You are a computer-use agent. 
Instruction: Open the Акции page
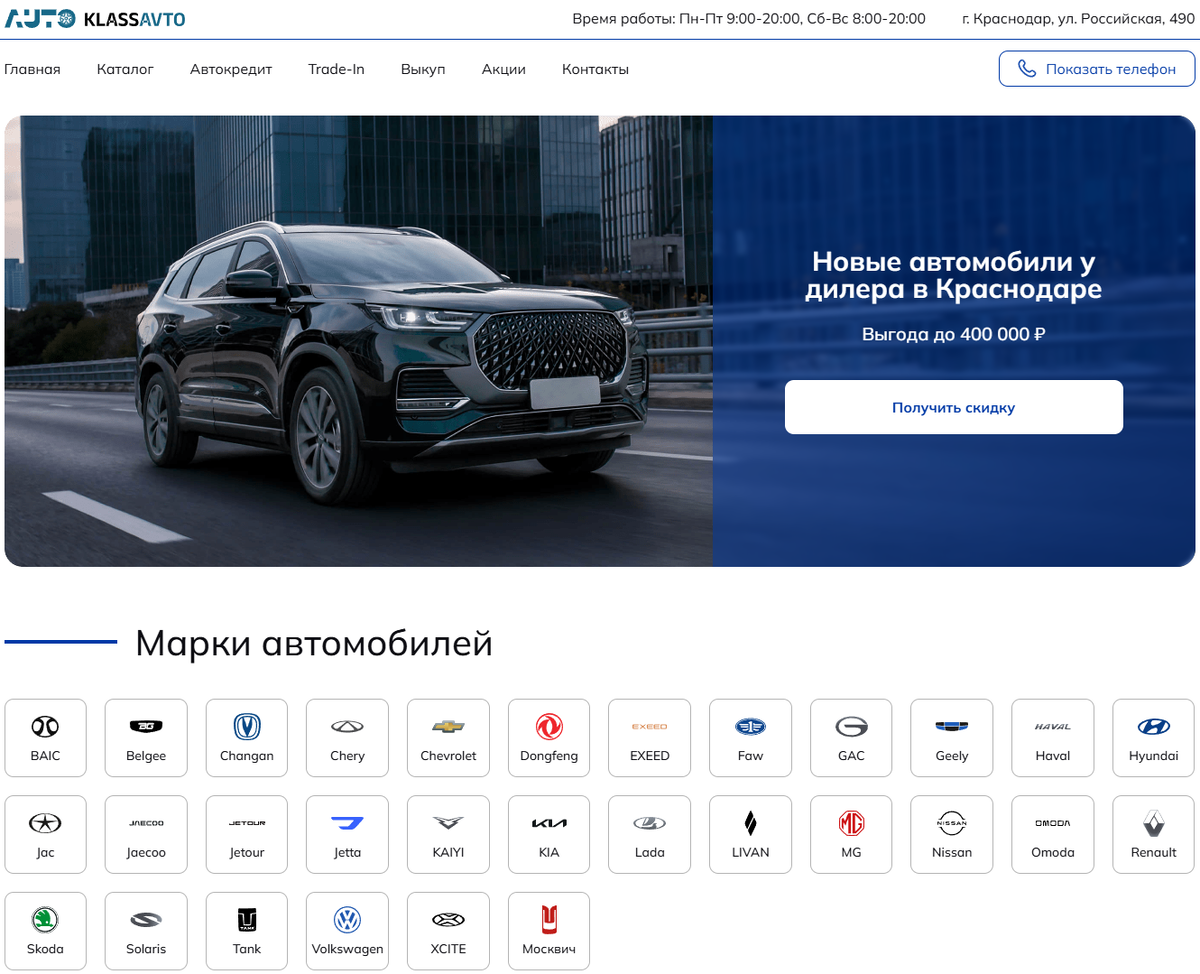pyautogui.click(x=504, y=69)
